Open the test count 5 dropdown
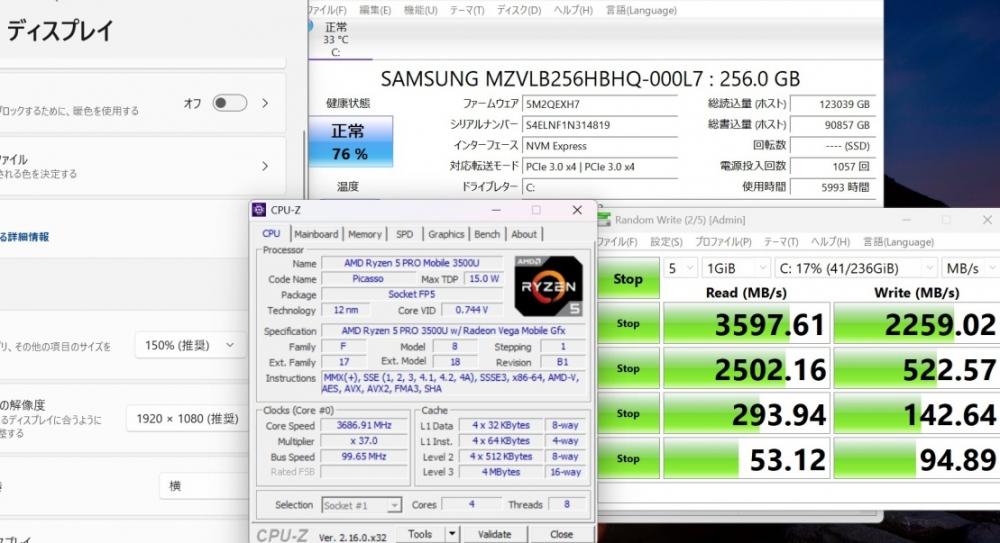Viewport: 1000px width, 543px height. 680,269
